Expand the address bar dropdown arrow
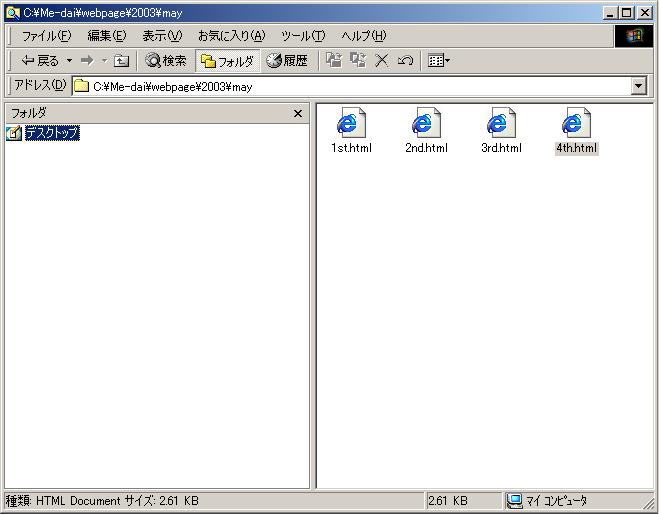 coord(638,86)
